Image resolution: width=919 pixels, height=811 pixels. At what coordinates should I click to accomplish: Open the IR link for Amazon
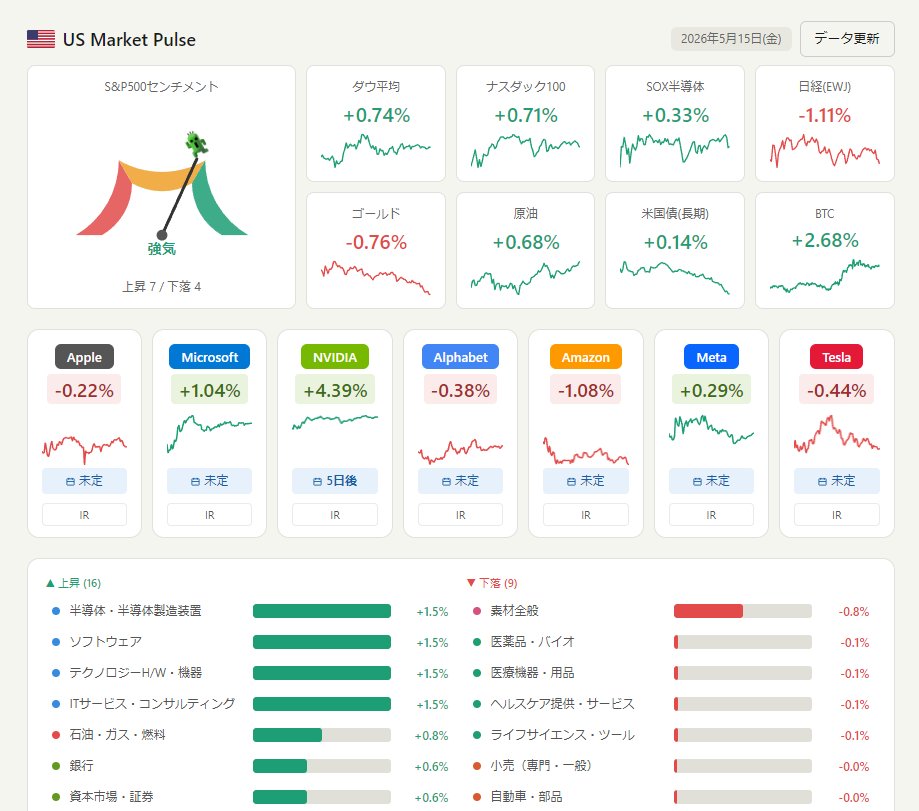[x=586, y=514]
